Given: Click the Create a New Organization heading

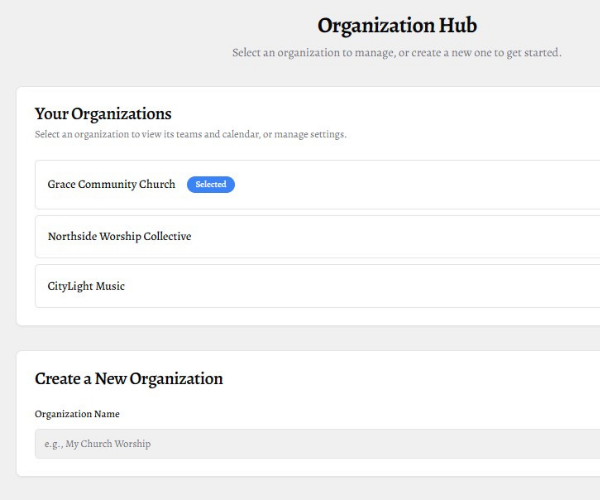Looking at the screenshot, I should coord(128,379).
